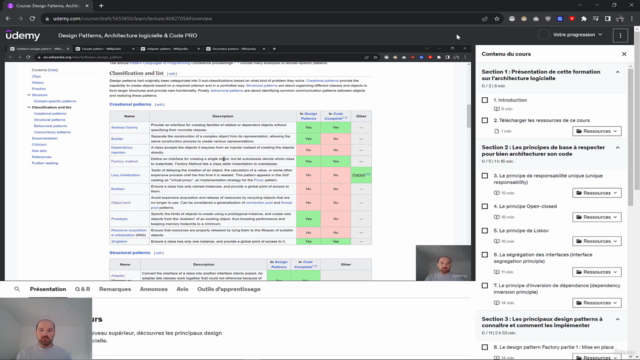640x360 pixels.
Task: Click the progress circle icon
Action: tap(543, 35)
